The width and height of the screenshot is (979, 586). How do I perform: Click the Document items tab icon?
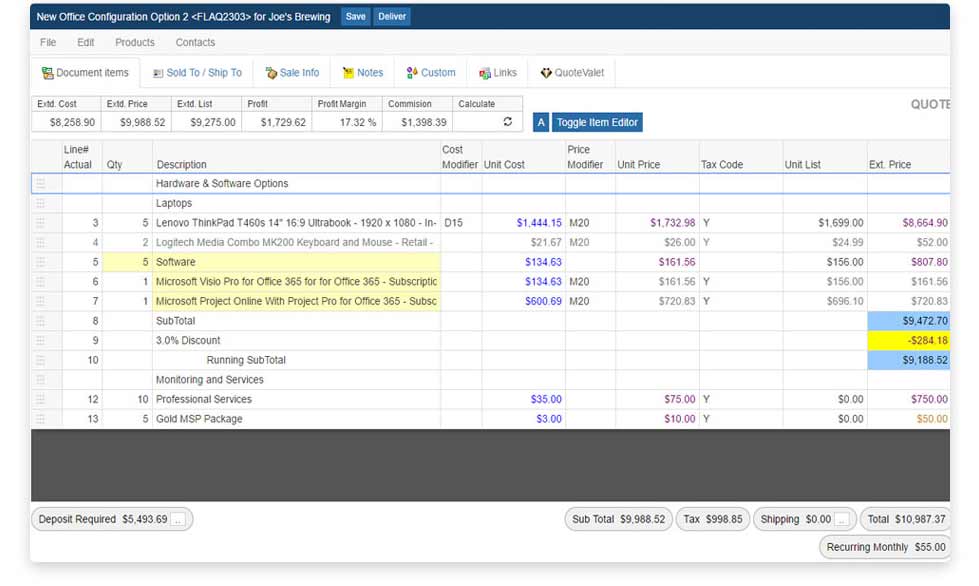tap(47, 73)
